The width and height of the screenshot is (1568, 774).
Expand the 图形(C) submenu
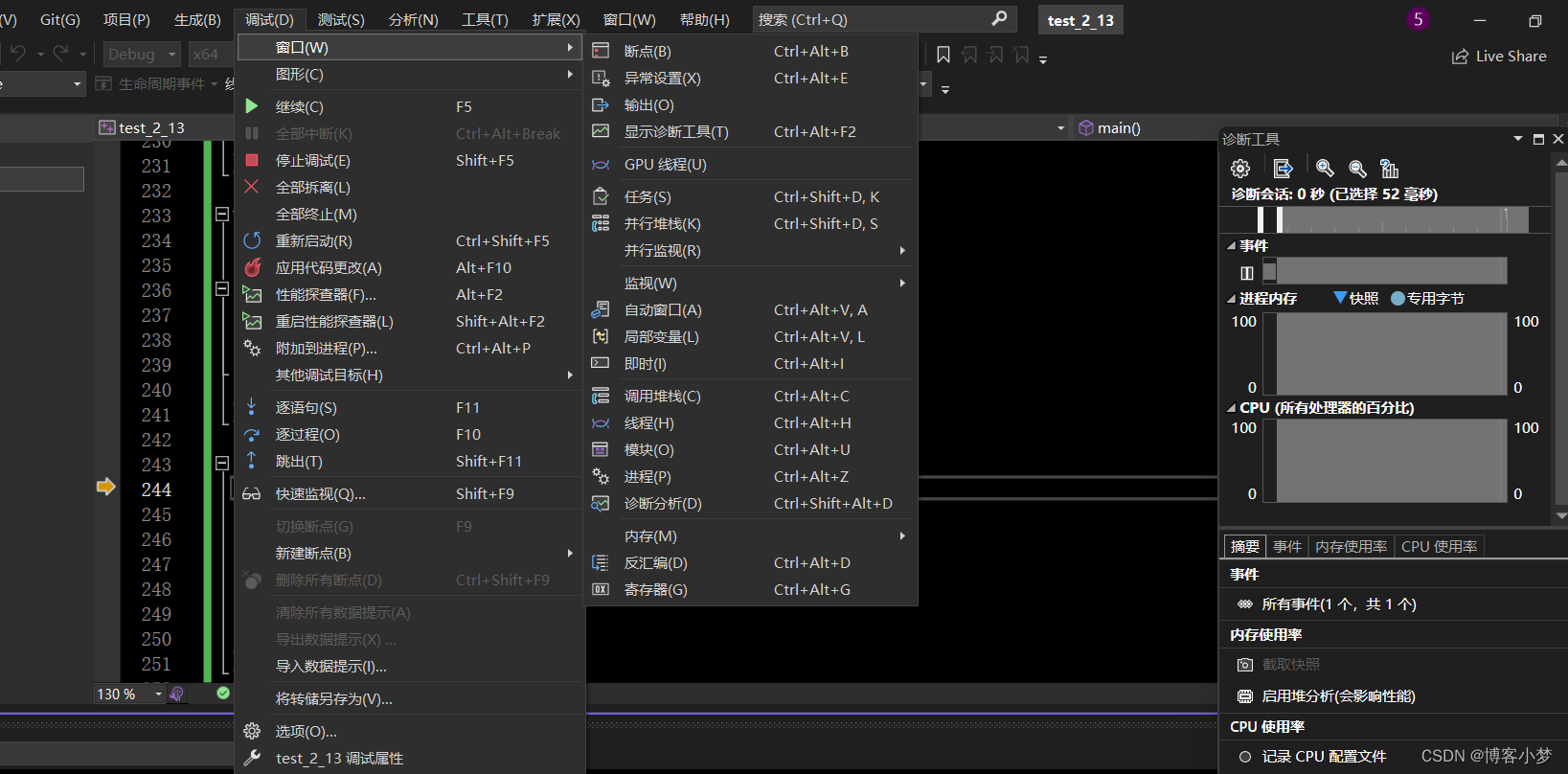(x=410, y=75)
